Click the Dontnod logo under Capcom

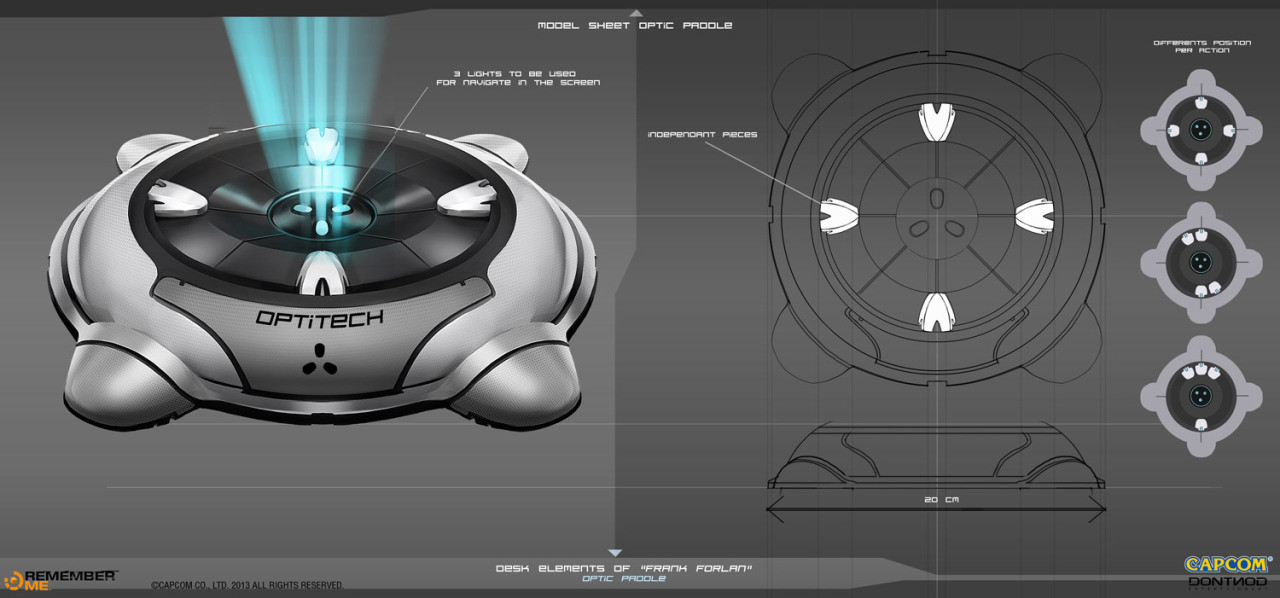pos(1227,582)
